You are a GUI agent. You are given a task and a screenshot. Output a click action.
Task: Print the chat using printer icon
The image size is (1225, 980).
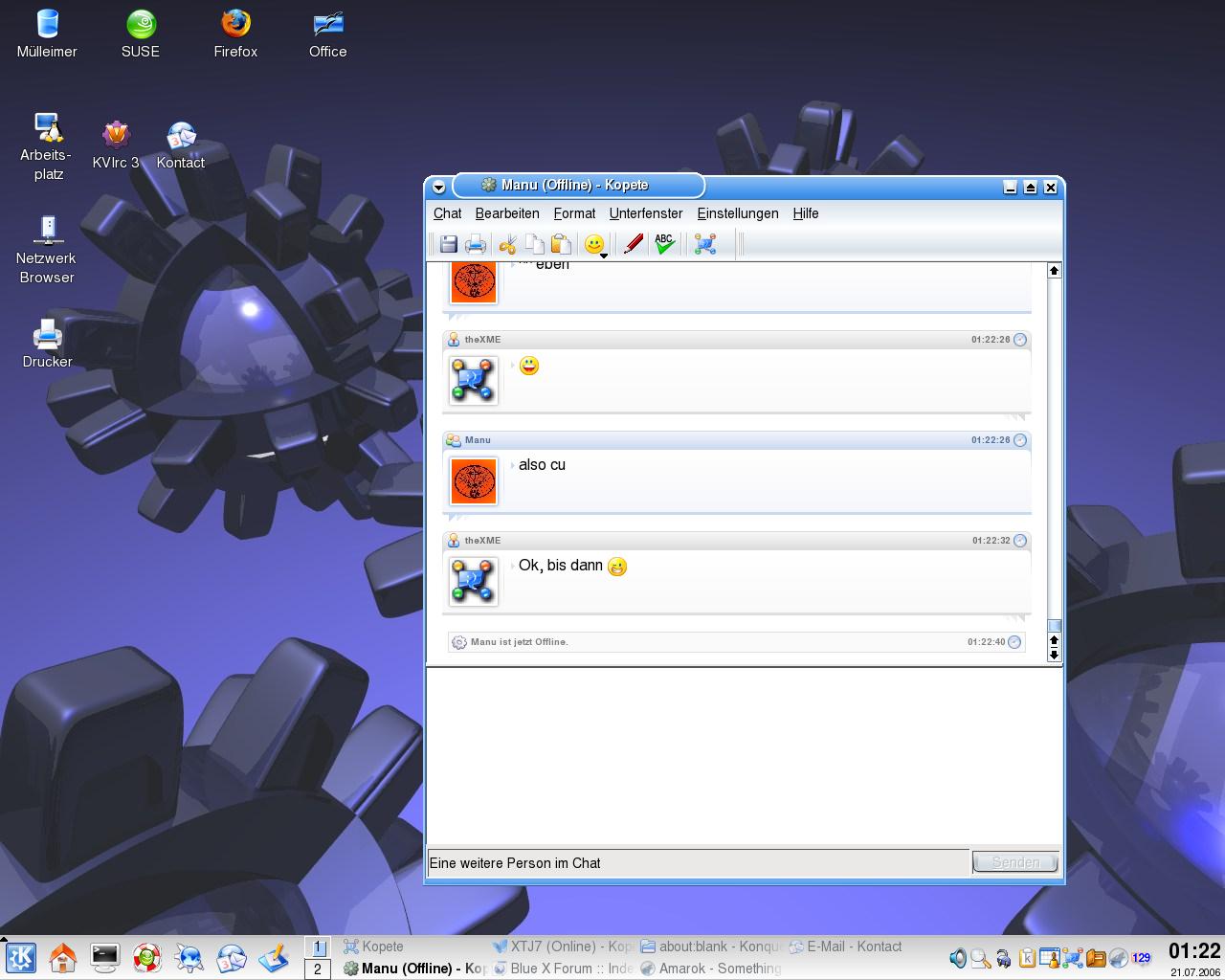click(x=476, y=245)
